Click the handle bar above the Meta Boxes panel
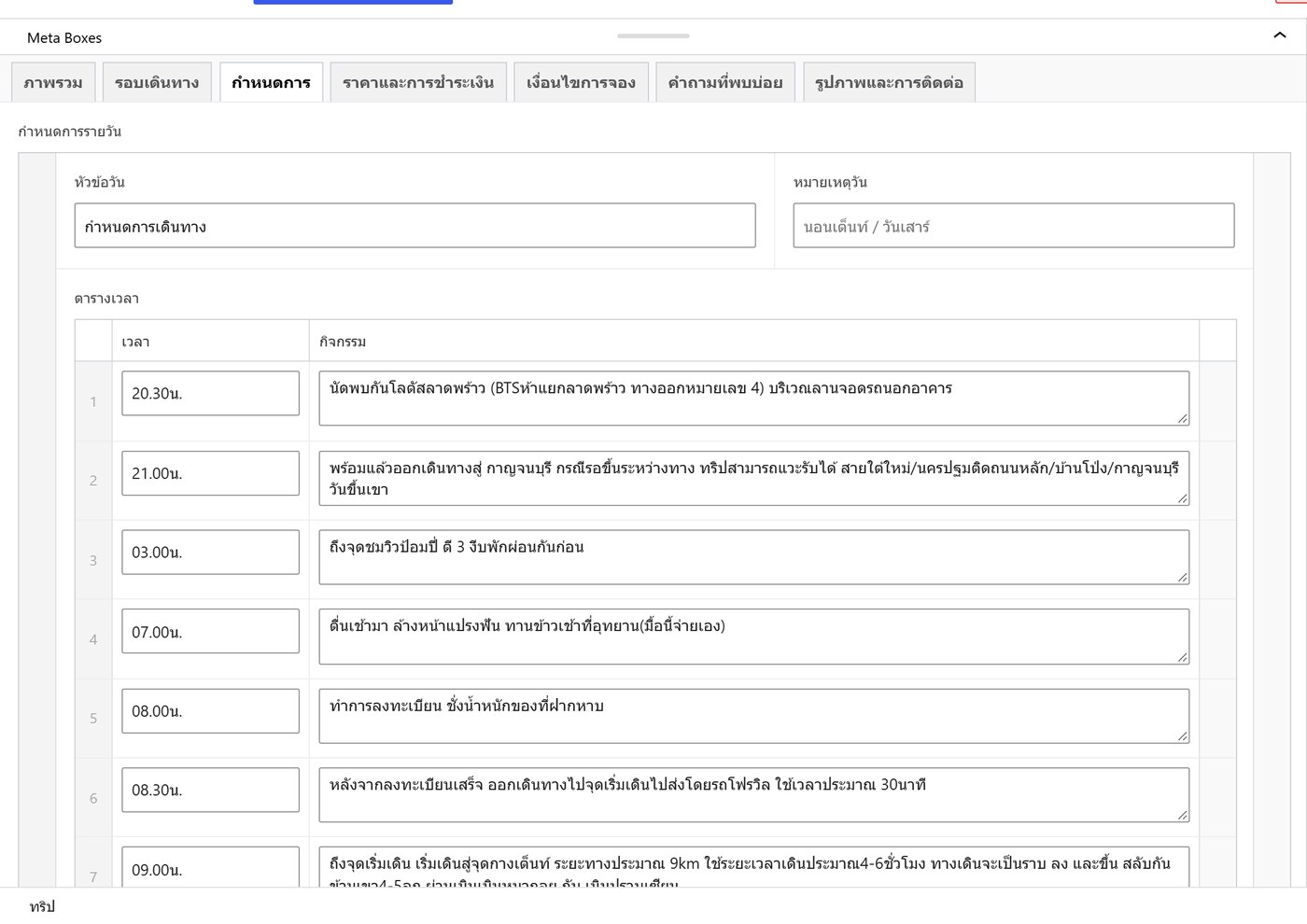The width and height of the screenshot is (1307, 924). click(x=653, y=36)
